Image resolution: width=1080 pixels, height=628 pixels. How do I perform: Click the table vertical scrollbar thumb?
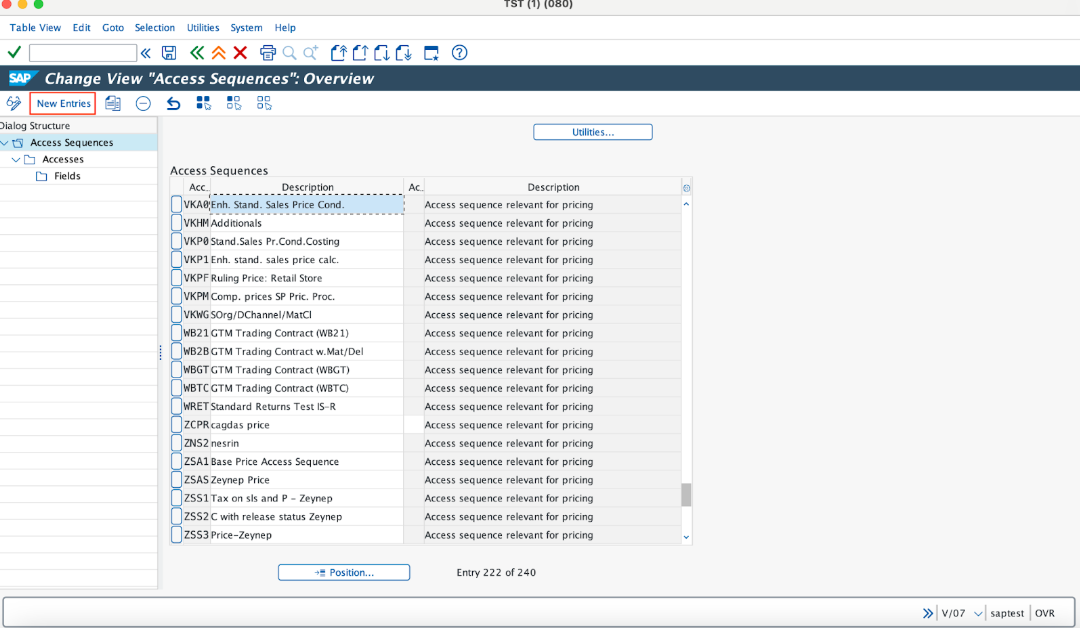[x=686, y=494]
